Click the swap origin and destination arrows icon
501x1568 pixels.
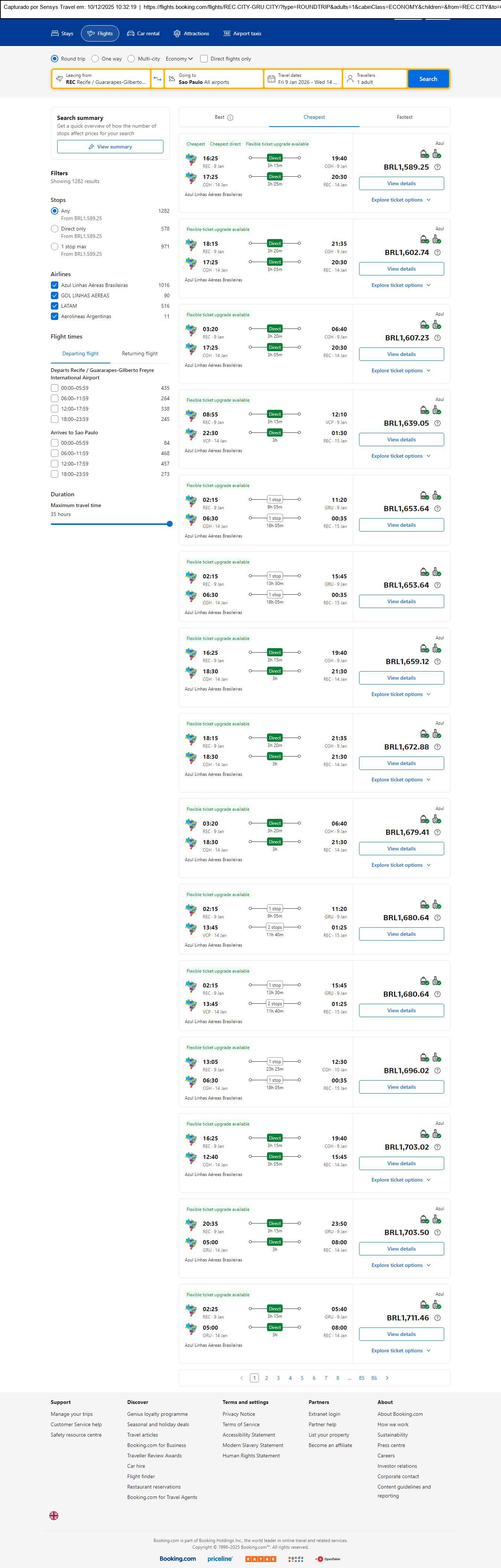157,79
